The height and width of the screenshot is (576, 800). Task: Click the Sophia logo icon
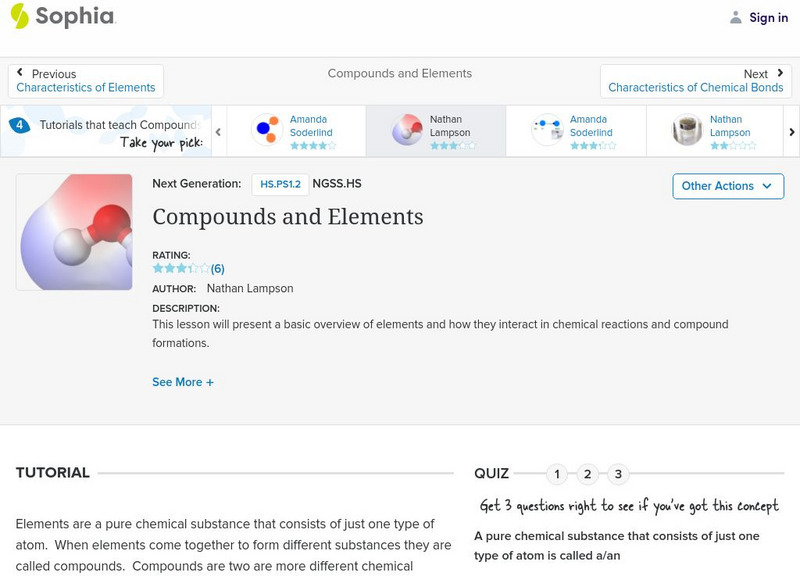point(19,16)
